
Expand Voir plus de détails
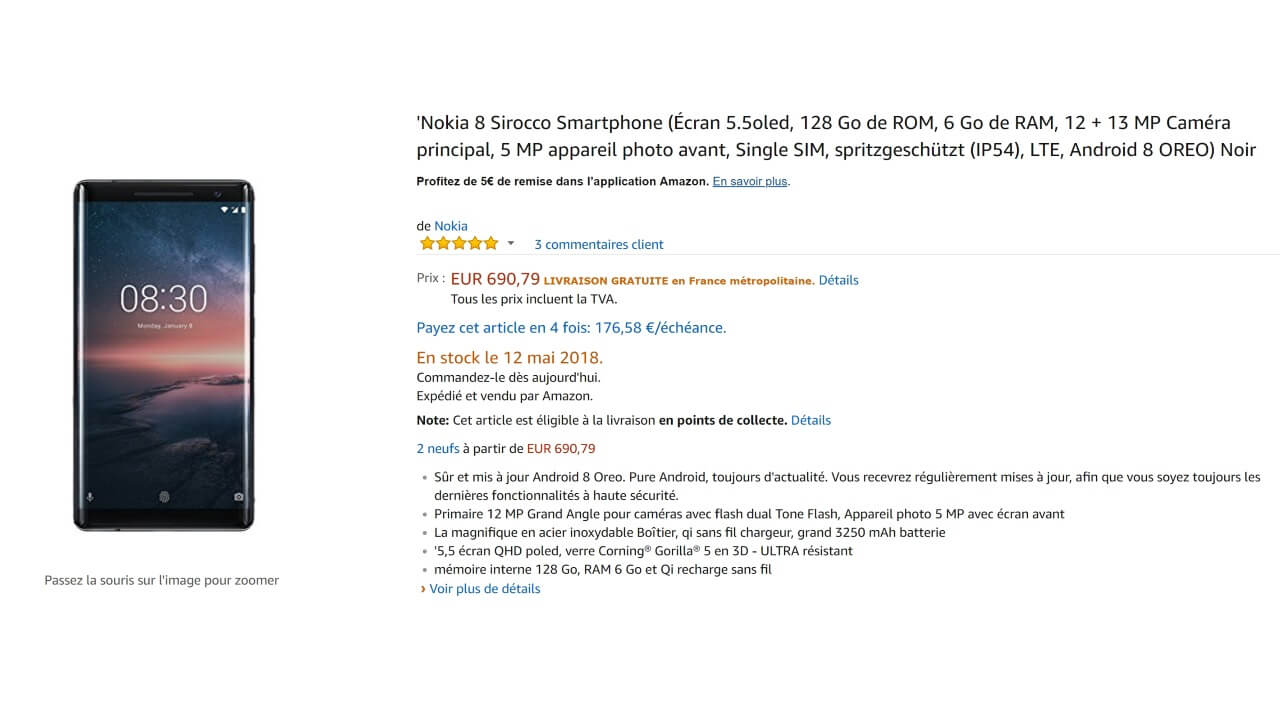point(484,589)
